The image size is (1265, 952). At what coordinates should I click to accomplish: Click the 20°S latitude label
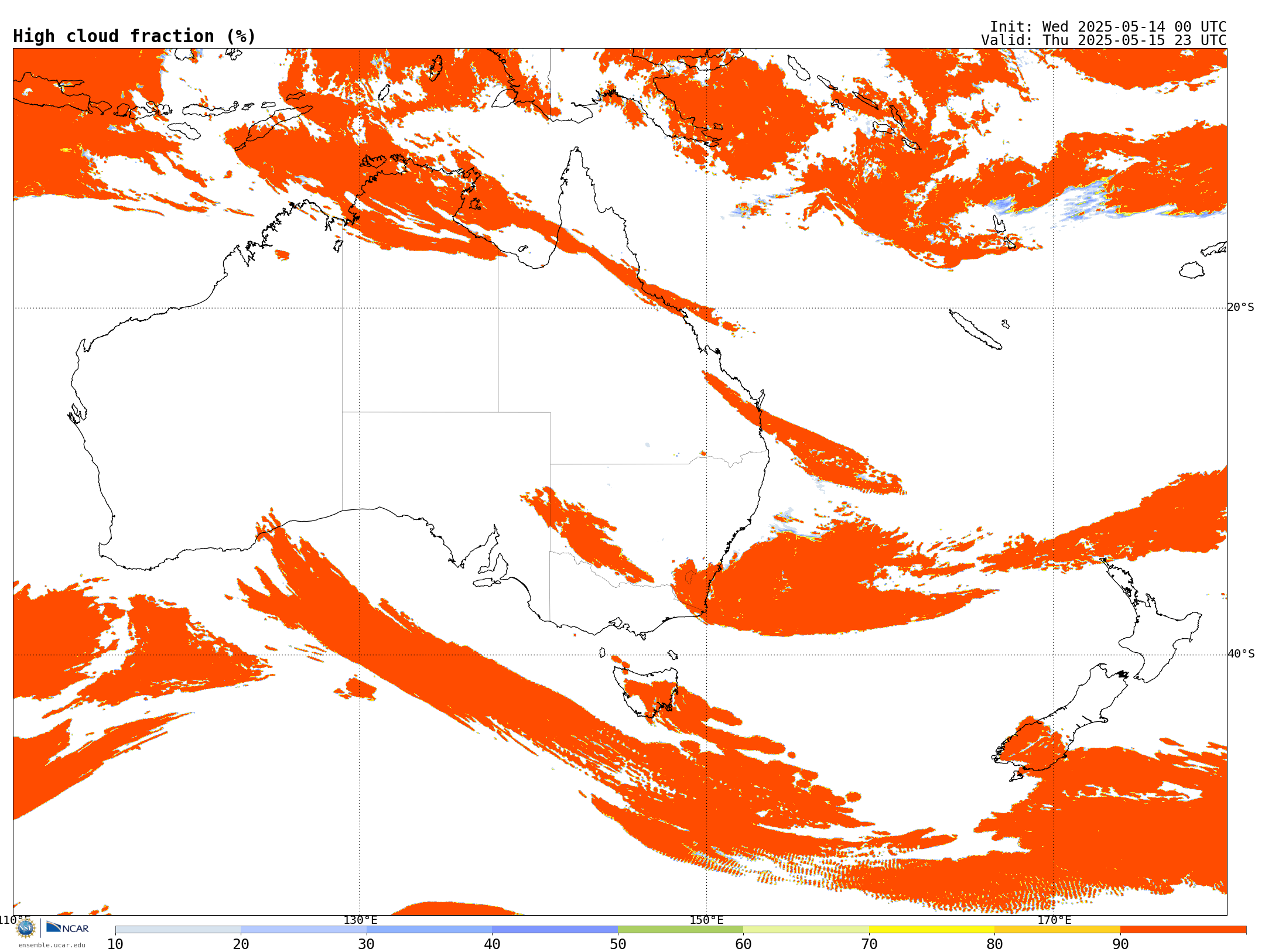(x=1240, y=307)
